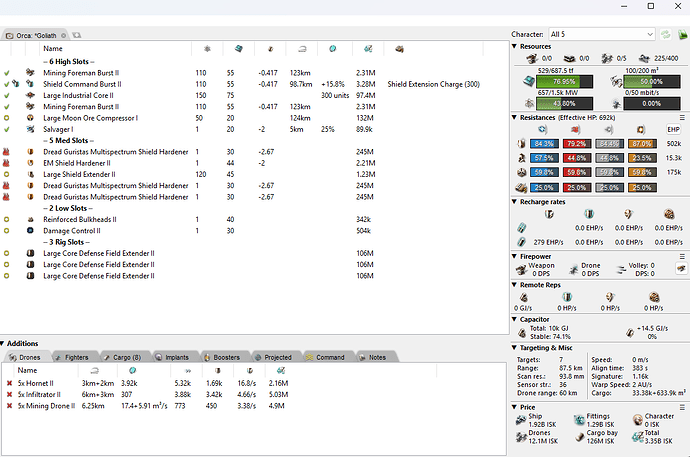Toggle state of Damage Control II
Viewport: 690px width, 457px height.
tap(6, 230)
